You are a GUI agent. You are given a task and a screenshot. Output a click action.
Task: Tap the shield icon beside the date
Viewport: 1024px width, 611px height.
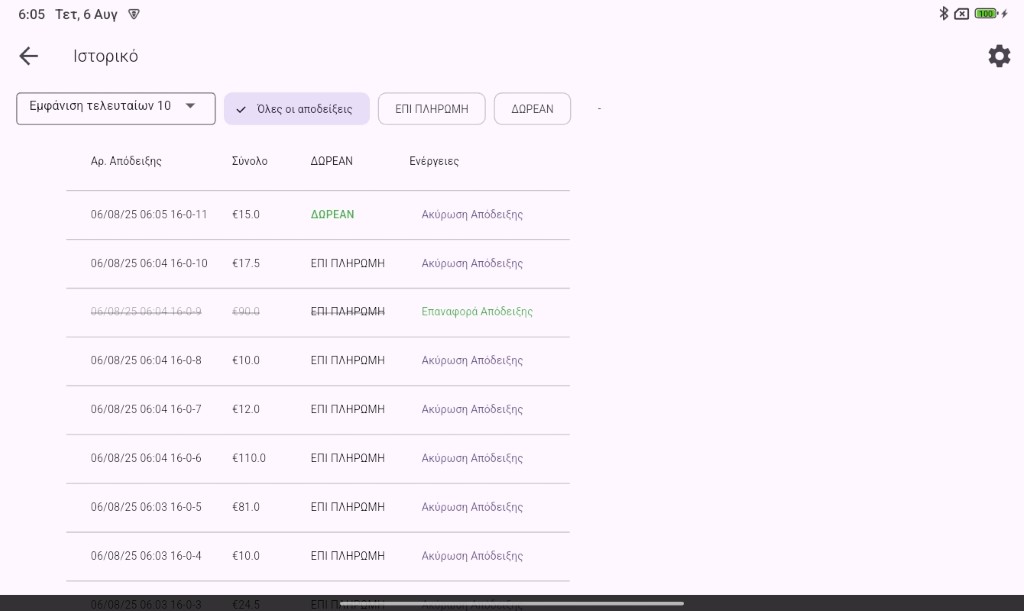coord(134,14)
